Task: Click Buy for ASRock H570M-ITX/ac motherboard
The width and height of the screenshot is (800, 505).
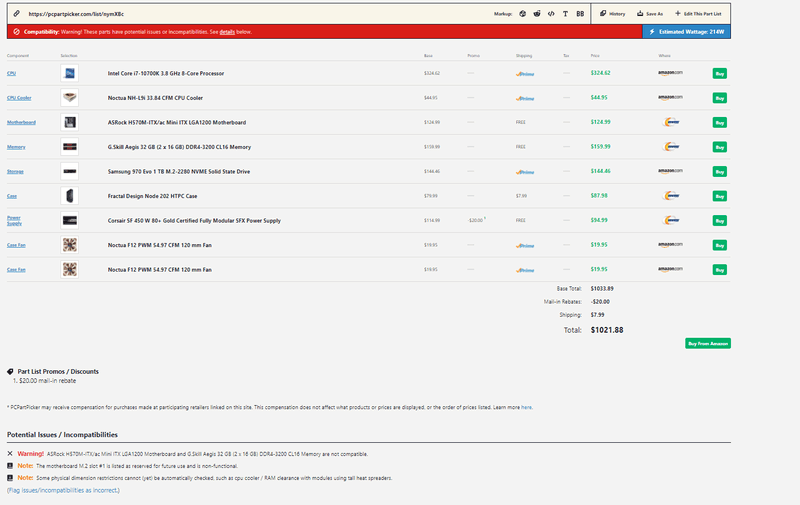Action: click(719, 122)
